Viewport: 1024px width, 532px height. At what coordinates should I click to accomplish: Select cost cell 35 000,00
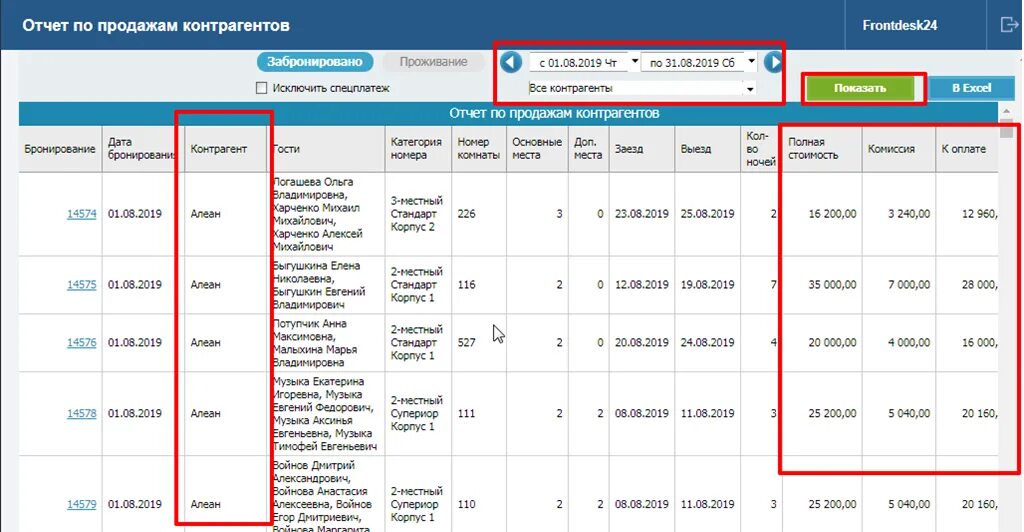tap(822, 285)
